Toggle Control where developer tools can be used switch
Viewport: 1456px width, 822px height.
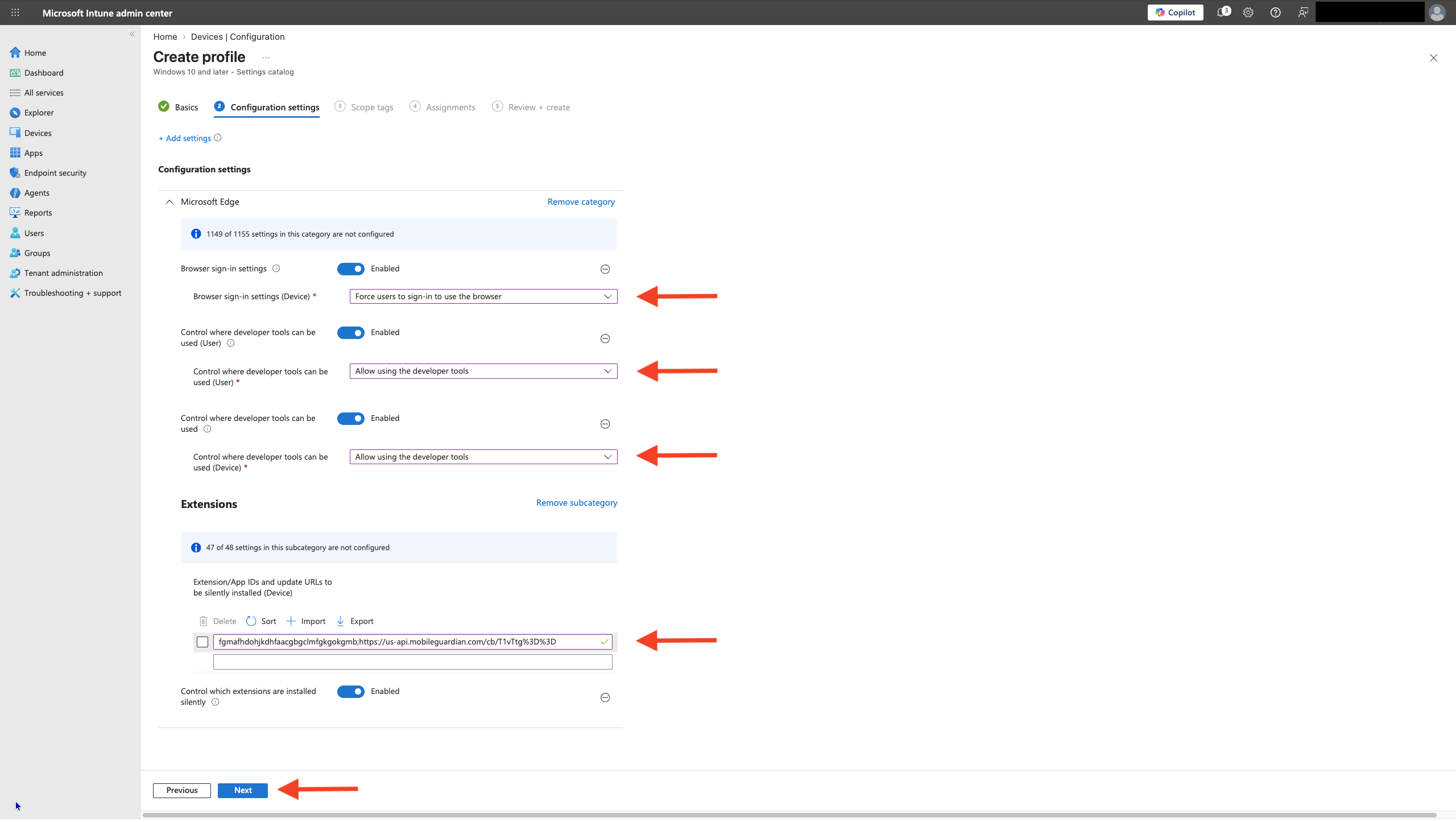[351, 419]
